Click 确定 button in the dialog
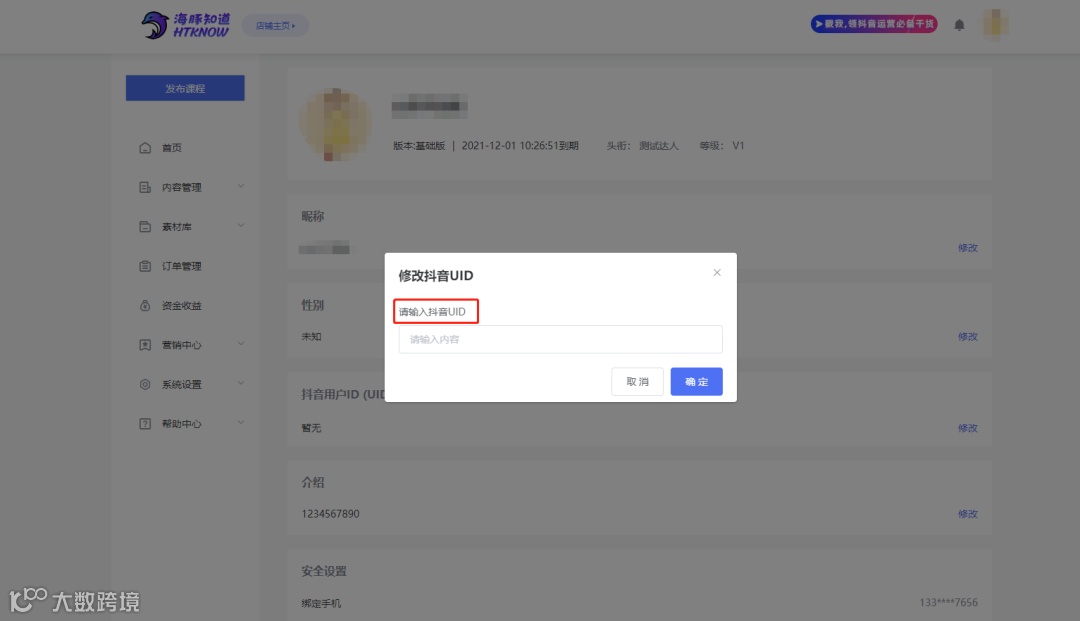Viewport: 1080px width, 621px height. 696,381
